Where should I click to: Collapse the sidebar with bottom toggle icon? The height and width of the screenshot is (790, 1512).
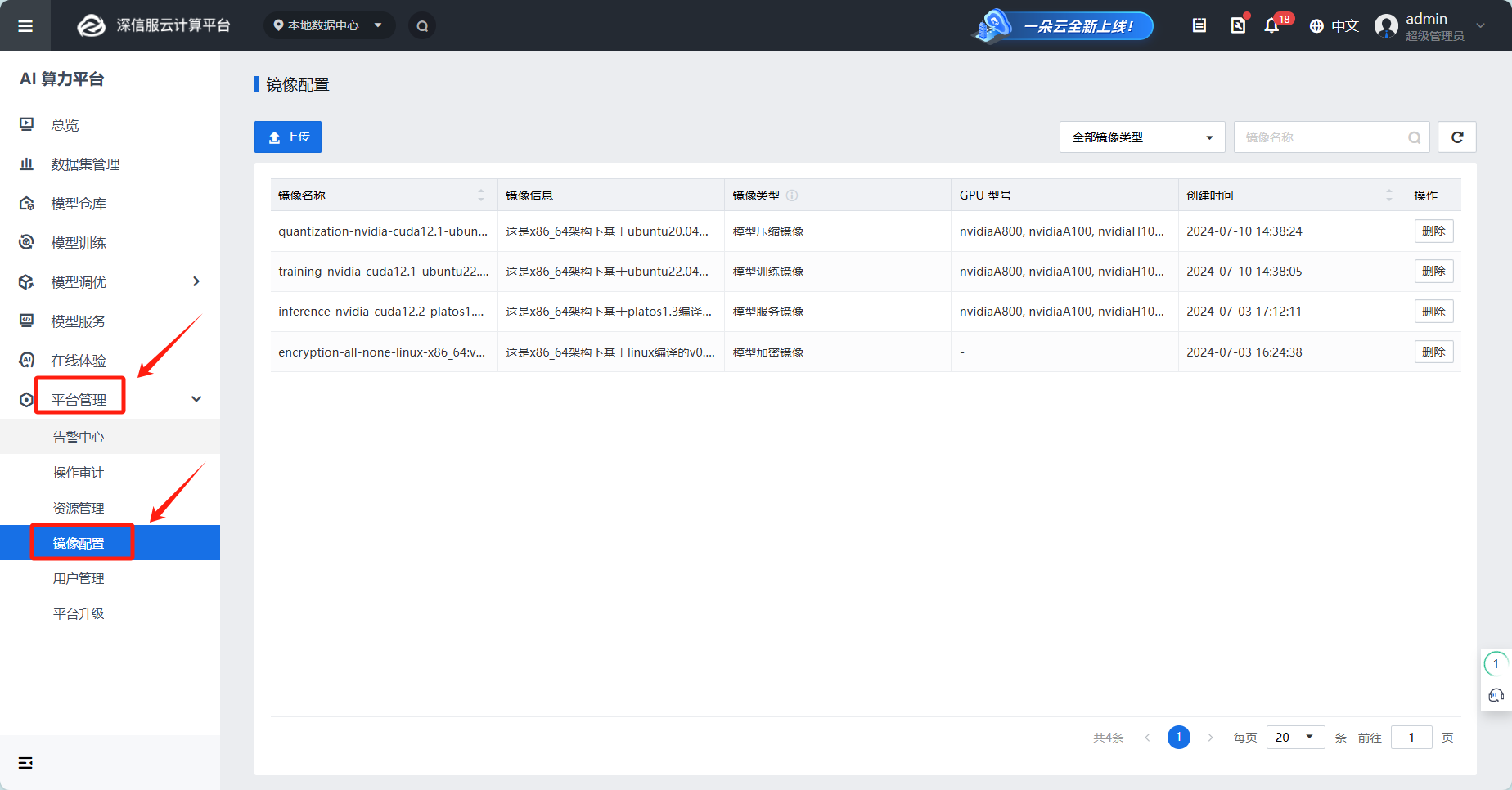point(25,763)
